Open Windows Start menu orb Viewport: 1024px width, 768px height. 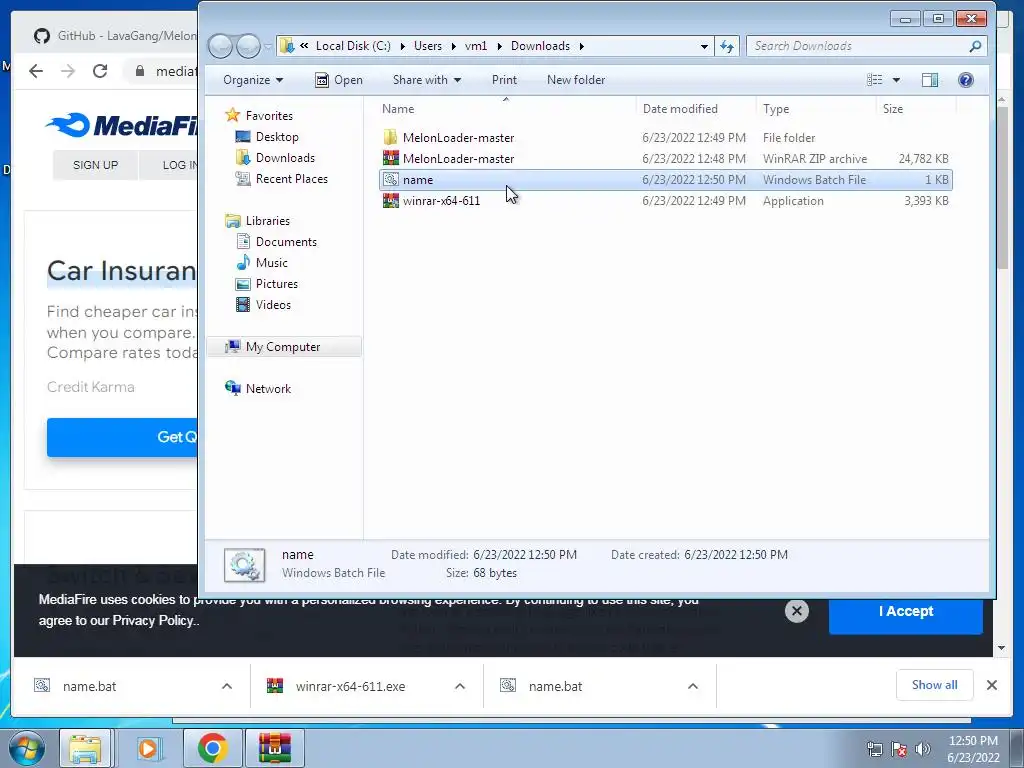(27, 748)
